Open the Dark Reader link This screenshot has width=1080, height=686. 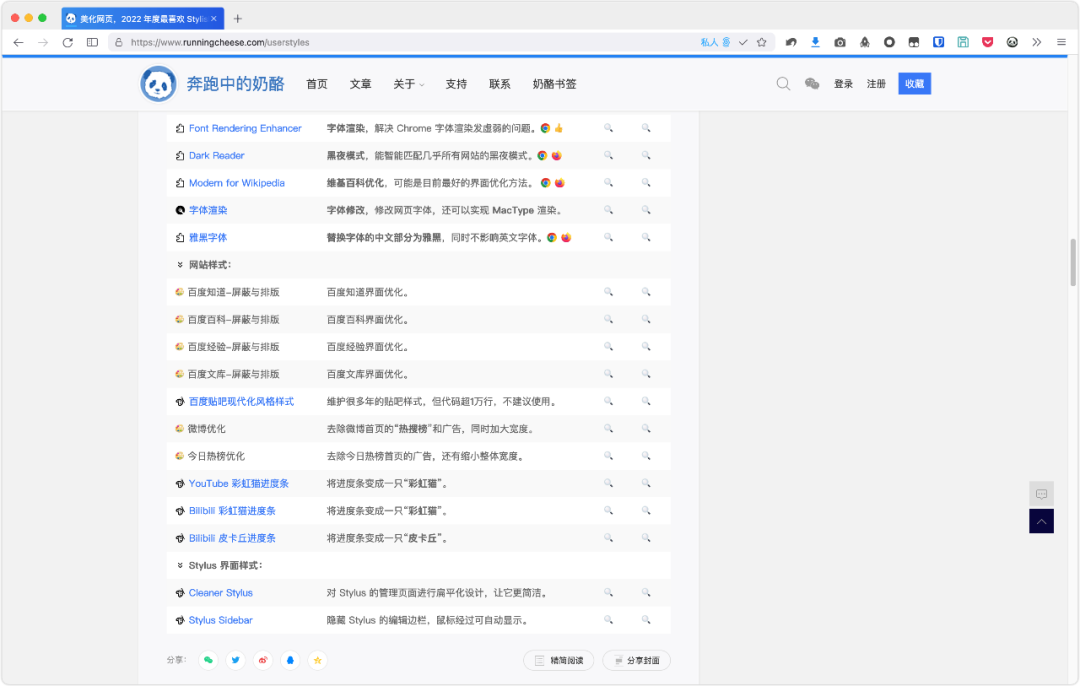[217, 156]
